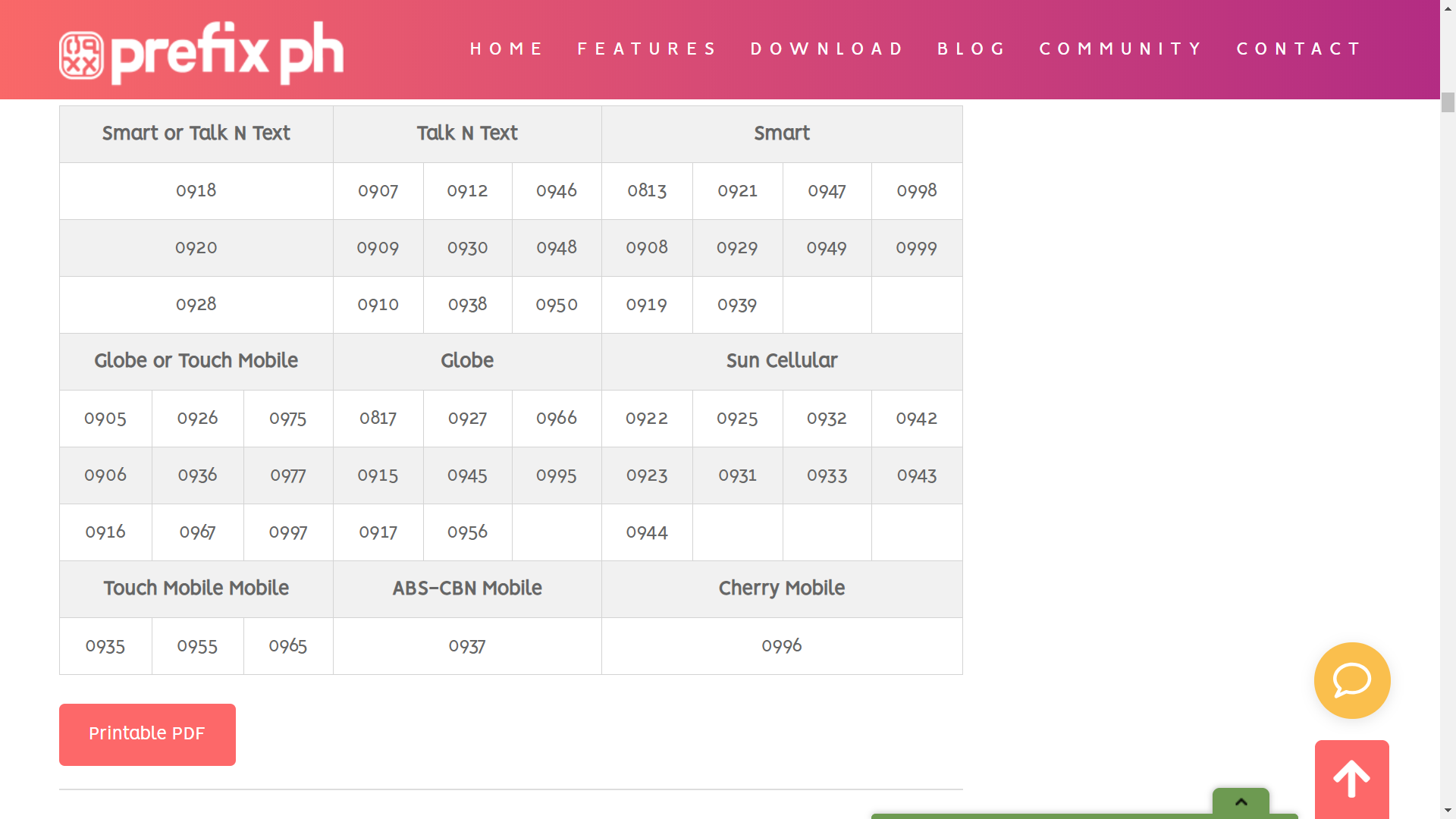This screenshot has height=819, width=1456.
Task: Click prefix 0928 cell
Action: pyautogui.click(x=196, y=305)
